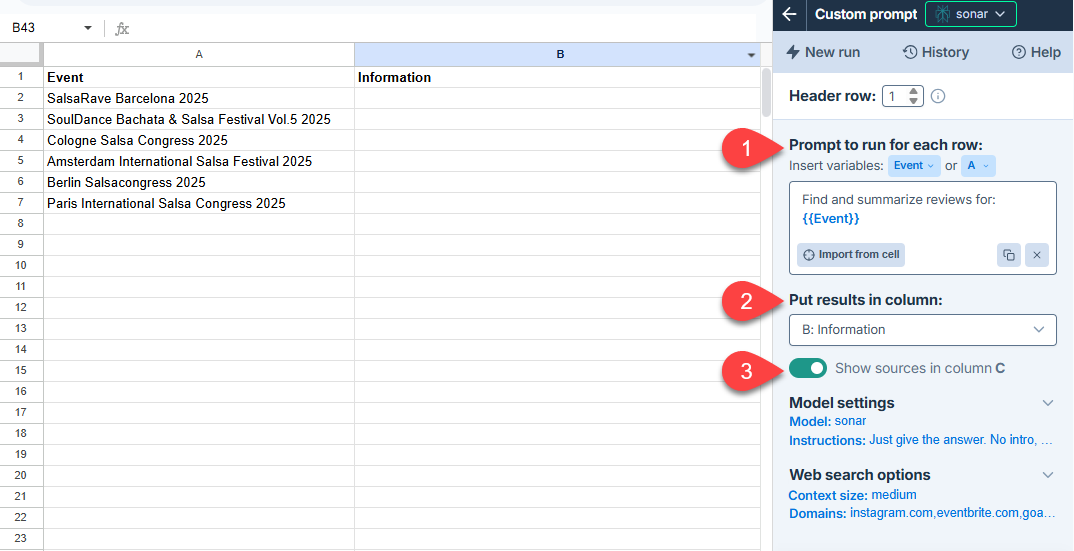Expand the Model settings section
The height and width of the screenshot is (551, 1074).
pos(1047,403)
